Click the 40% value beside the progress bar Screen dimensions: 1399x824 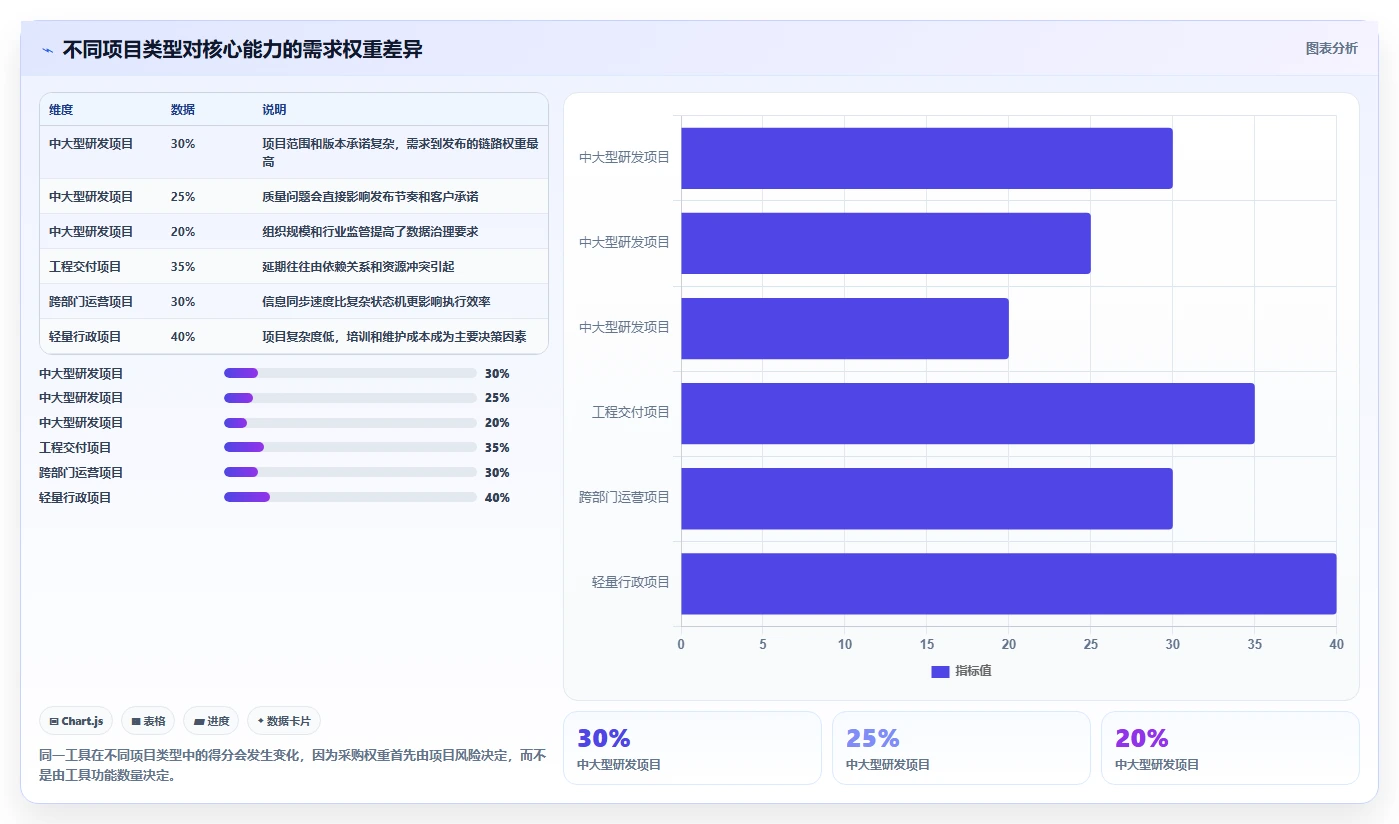tap(497, 497)
